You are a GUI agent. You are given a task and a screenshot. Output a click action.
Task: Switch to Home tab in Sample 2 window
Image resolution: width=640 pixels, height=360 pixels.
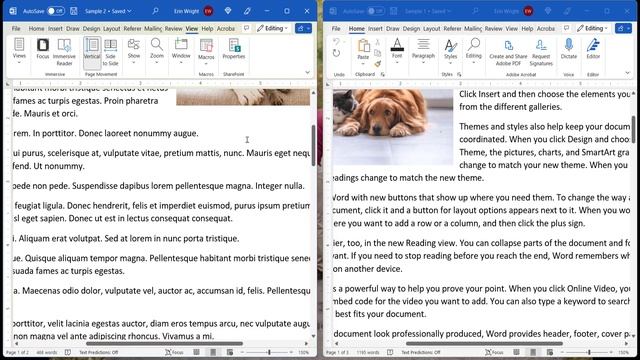point(36,29)
